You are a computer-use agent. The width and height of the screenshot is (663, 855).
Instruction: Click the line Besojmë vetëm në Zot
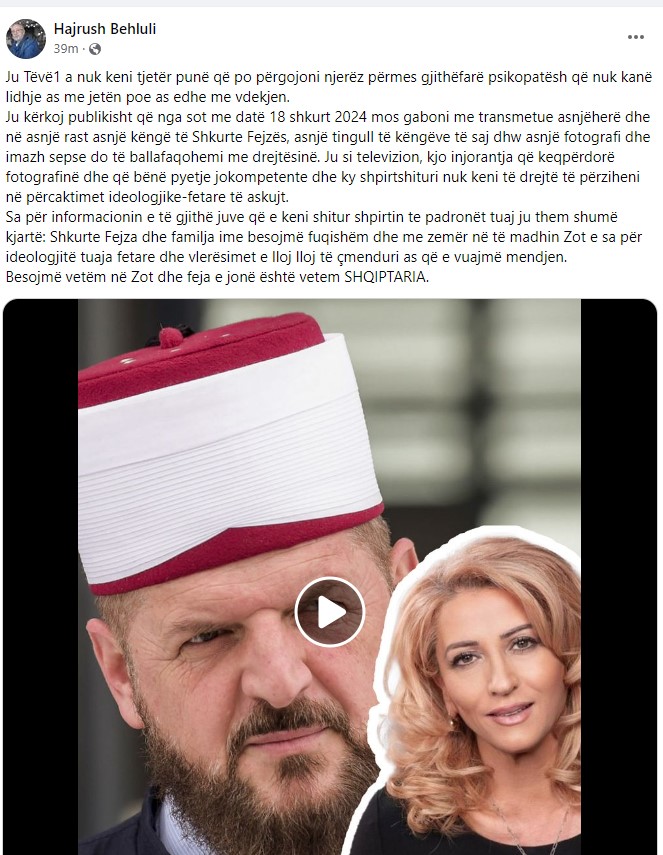click(x=217, y=277)
